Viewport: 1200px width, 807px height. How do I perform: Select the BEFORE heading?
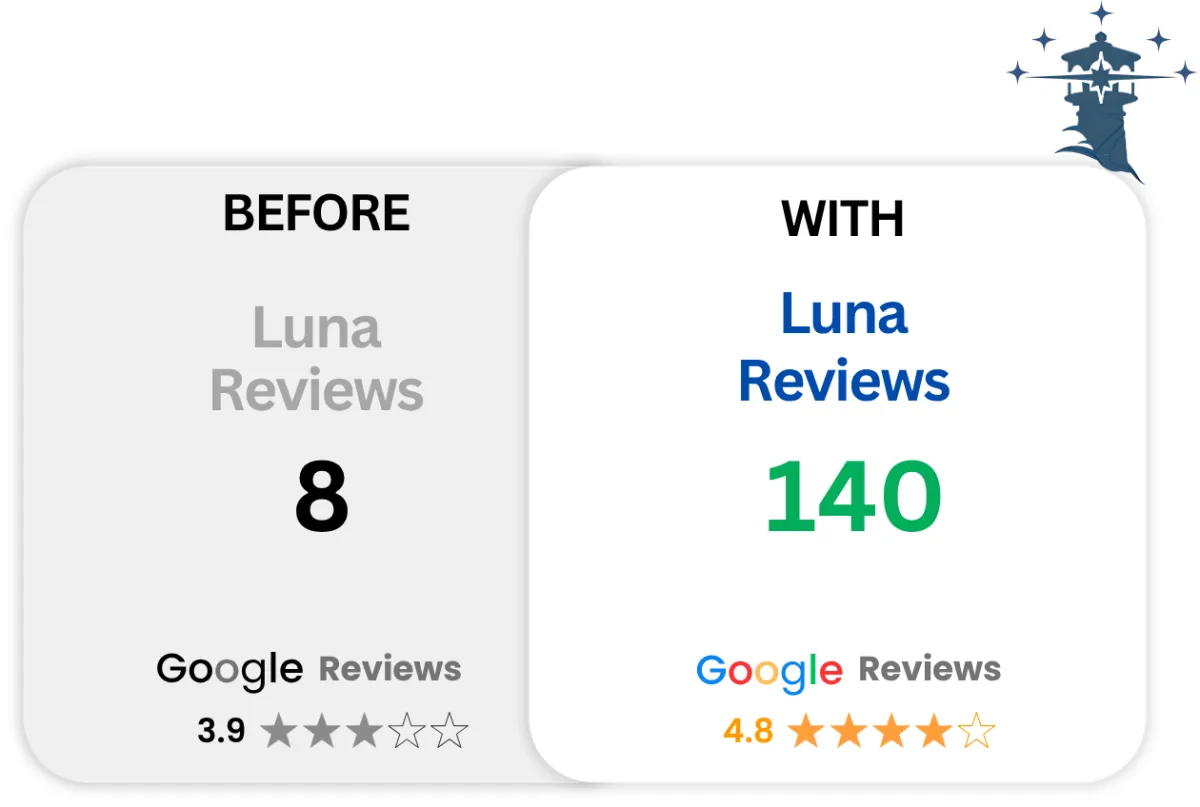316,213
